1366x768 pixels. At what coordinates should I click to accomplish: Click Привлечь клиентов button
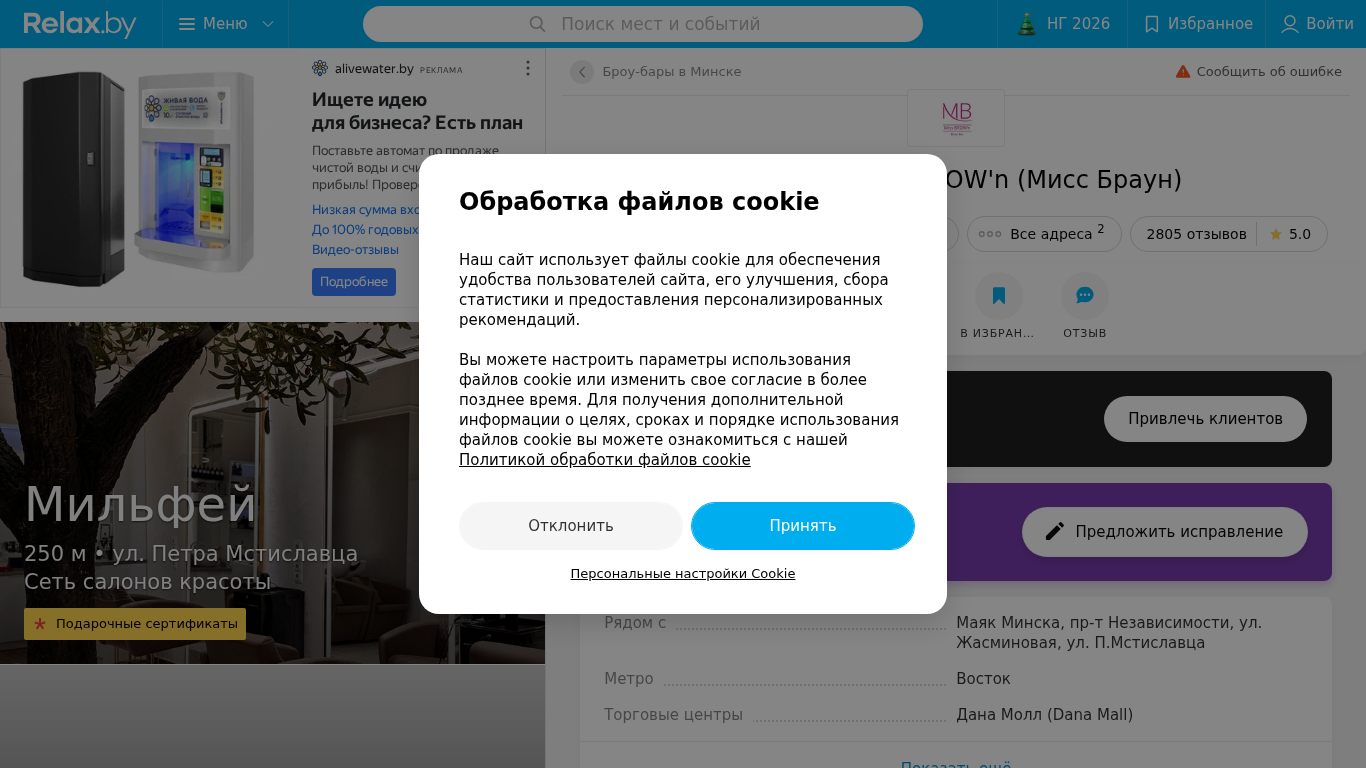[1205, 419]
